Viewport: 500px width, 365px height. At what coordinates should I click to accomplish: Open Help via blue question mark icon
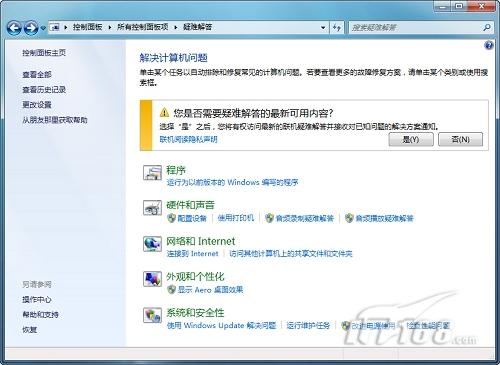coord(489,45)
